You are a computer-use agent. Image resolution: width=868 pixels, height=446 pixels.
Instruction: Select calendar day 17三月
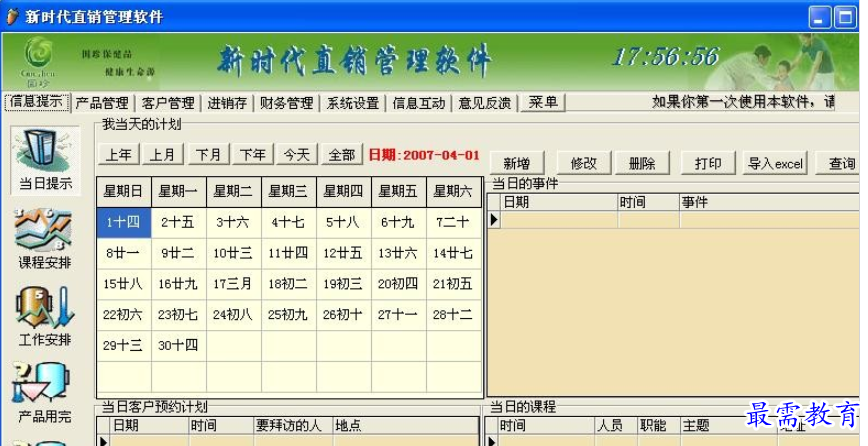(233, 284)
